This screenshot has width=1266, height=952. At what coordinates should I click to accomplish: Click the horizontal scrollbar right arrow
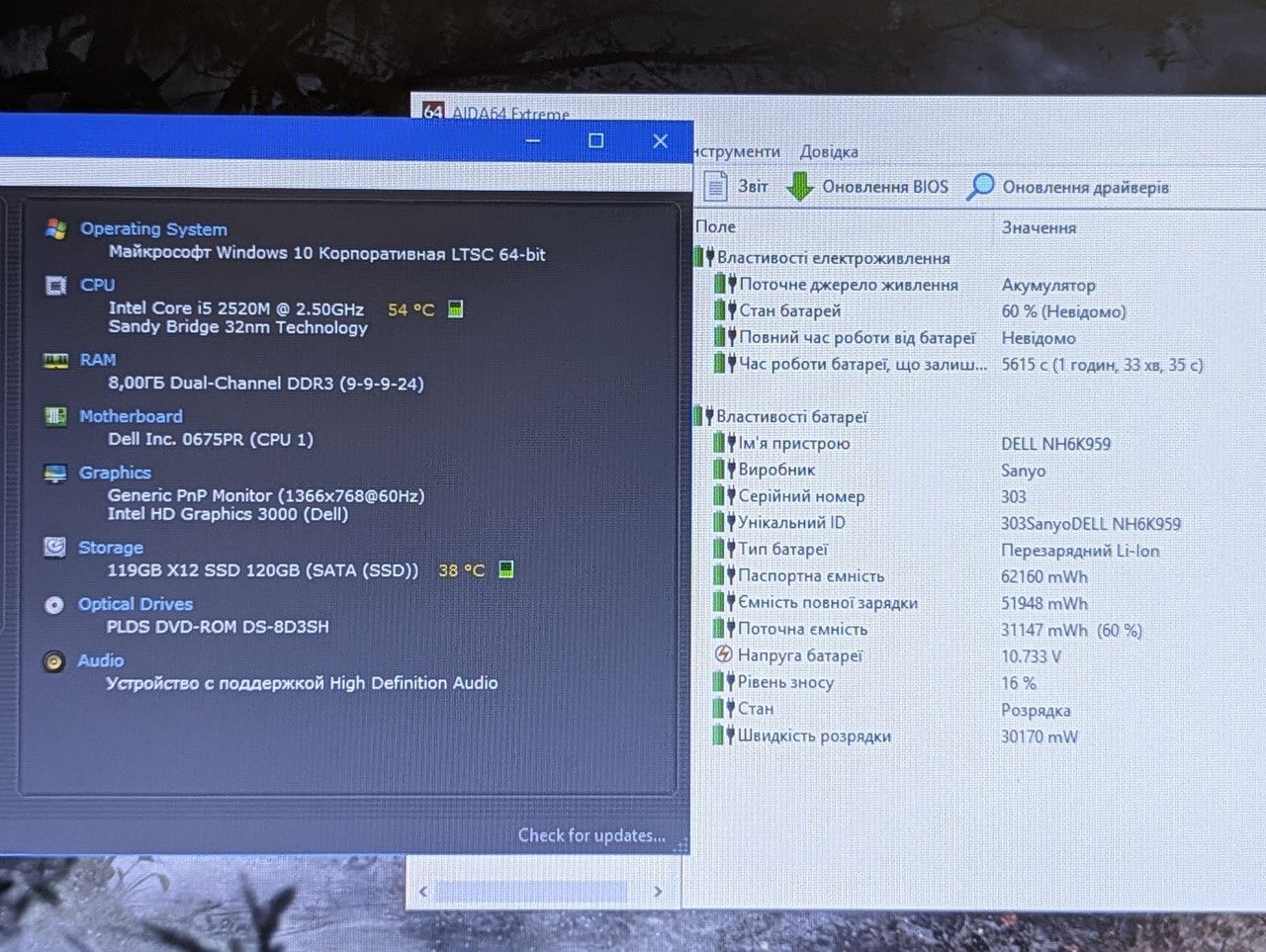point(658,892)
